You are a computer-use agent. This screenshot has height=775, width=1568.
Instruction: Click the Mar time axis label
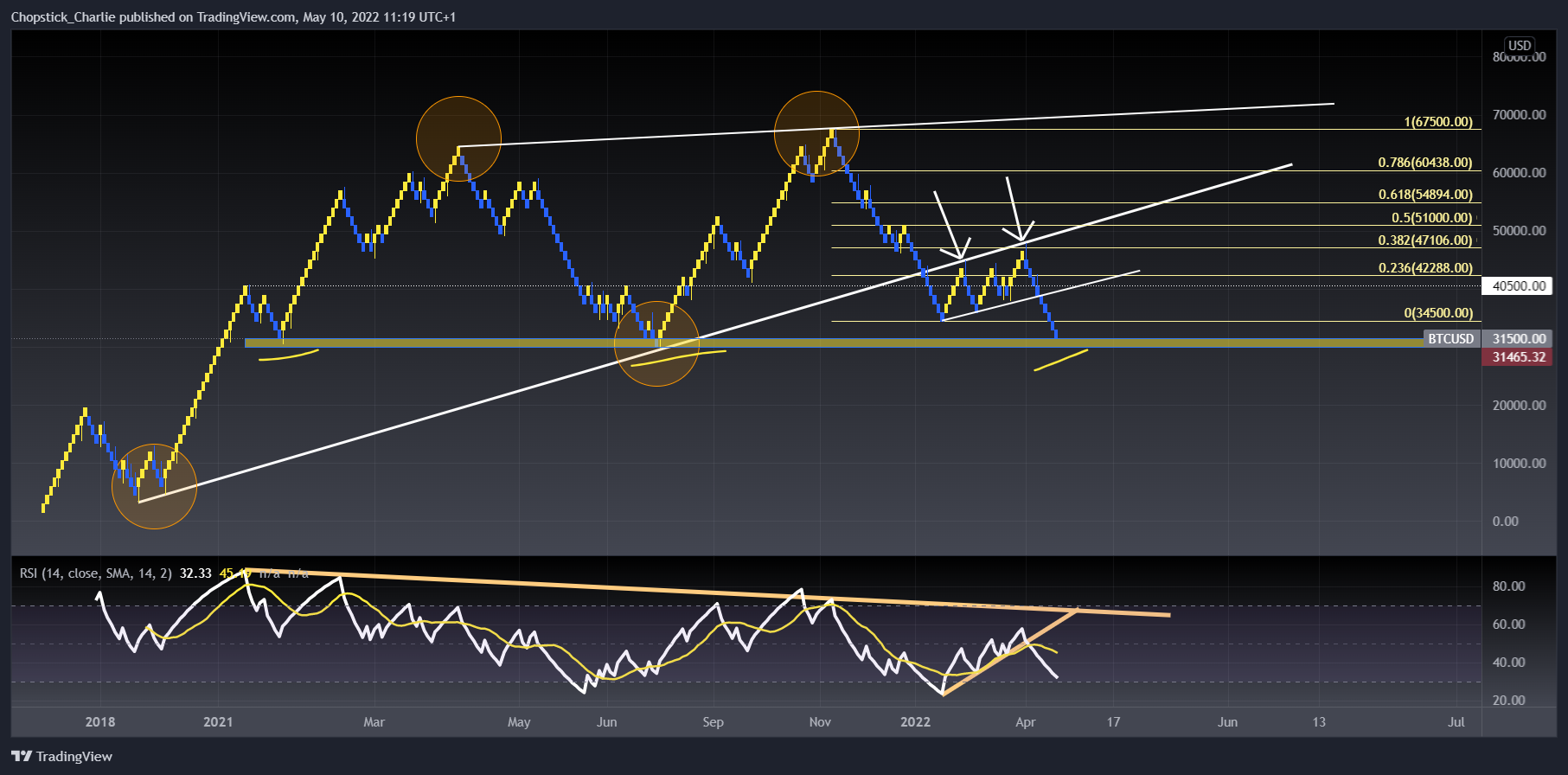point(374,721)
